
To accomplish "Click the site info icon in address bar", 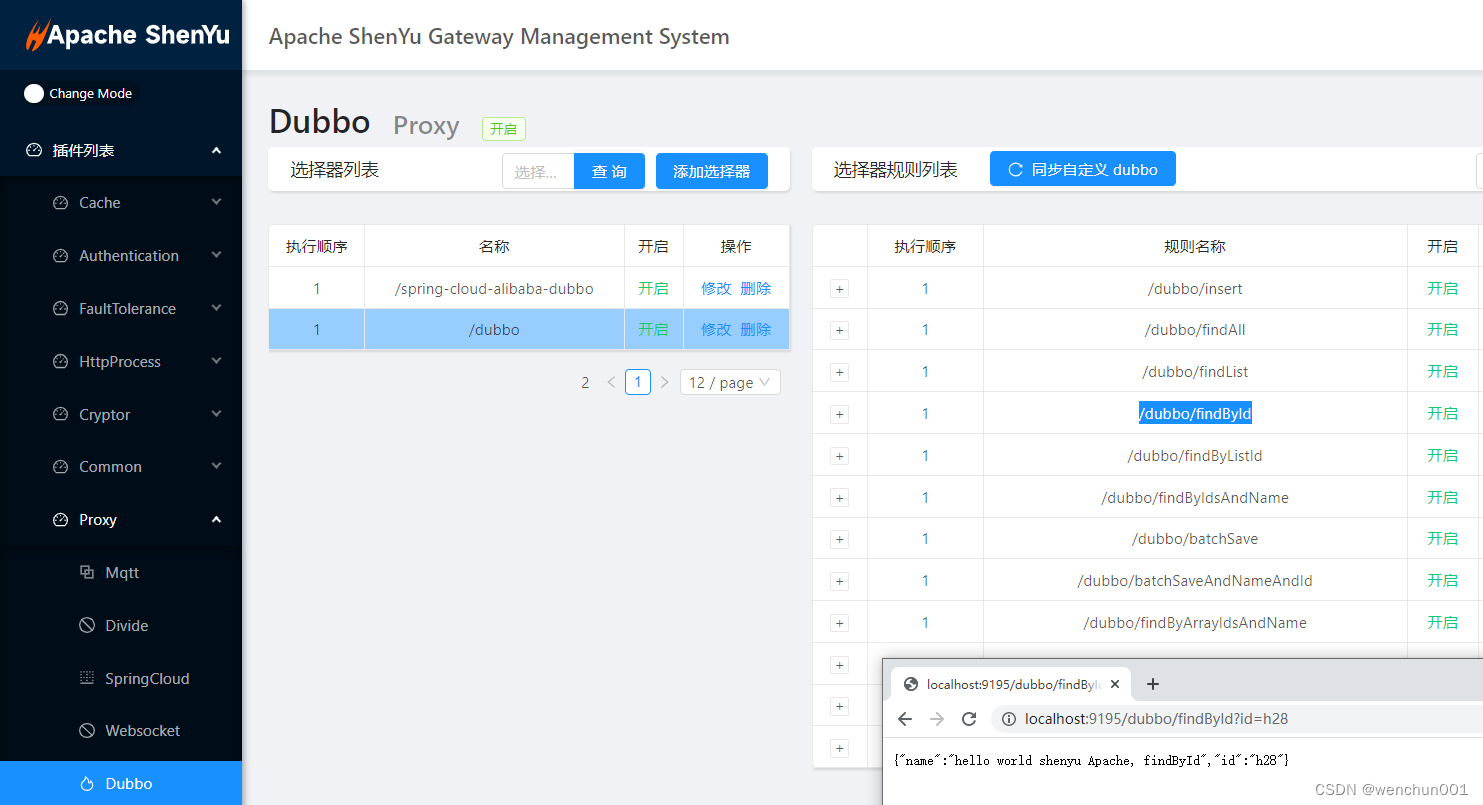I will click(x=1009, y=719).
